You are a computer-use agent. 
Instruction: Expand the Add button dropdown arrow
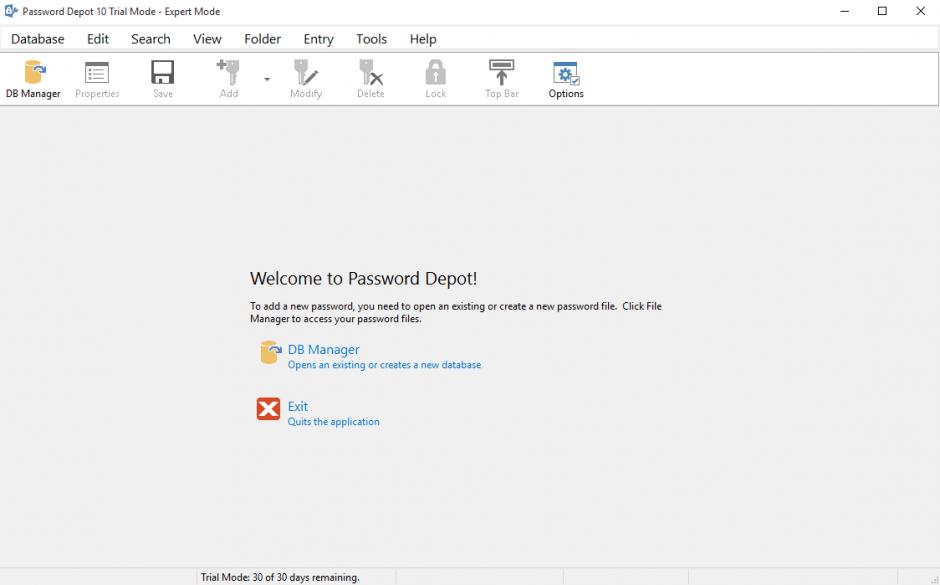pyautogui.click(x=267, y=79)
